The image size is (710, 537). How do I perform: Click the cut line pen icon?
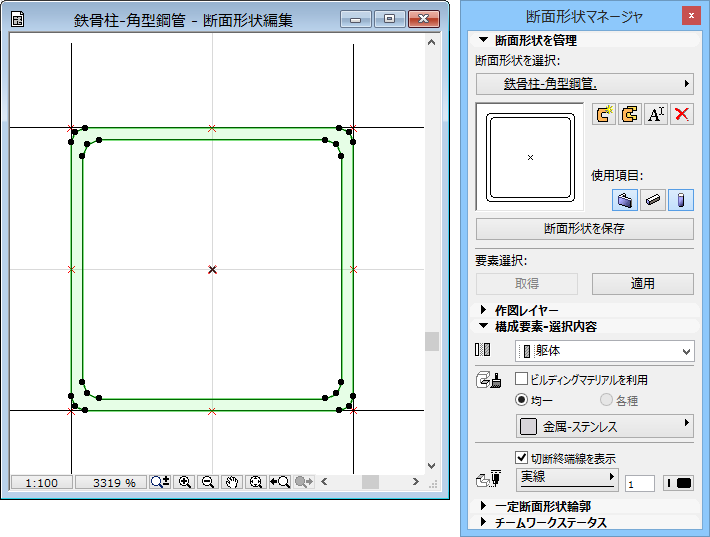click(x=489, y=479)
